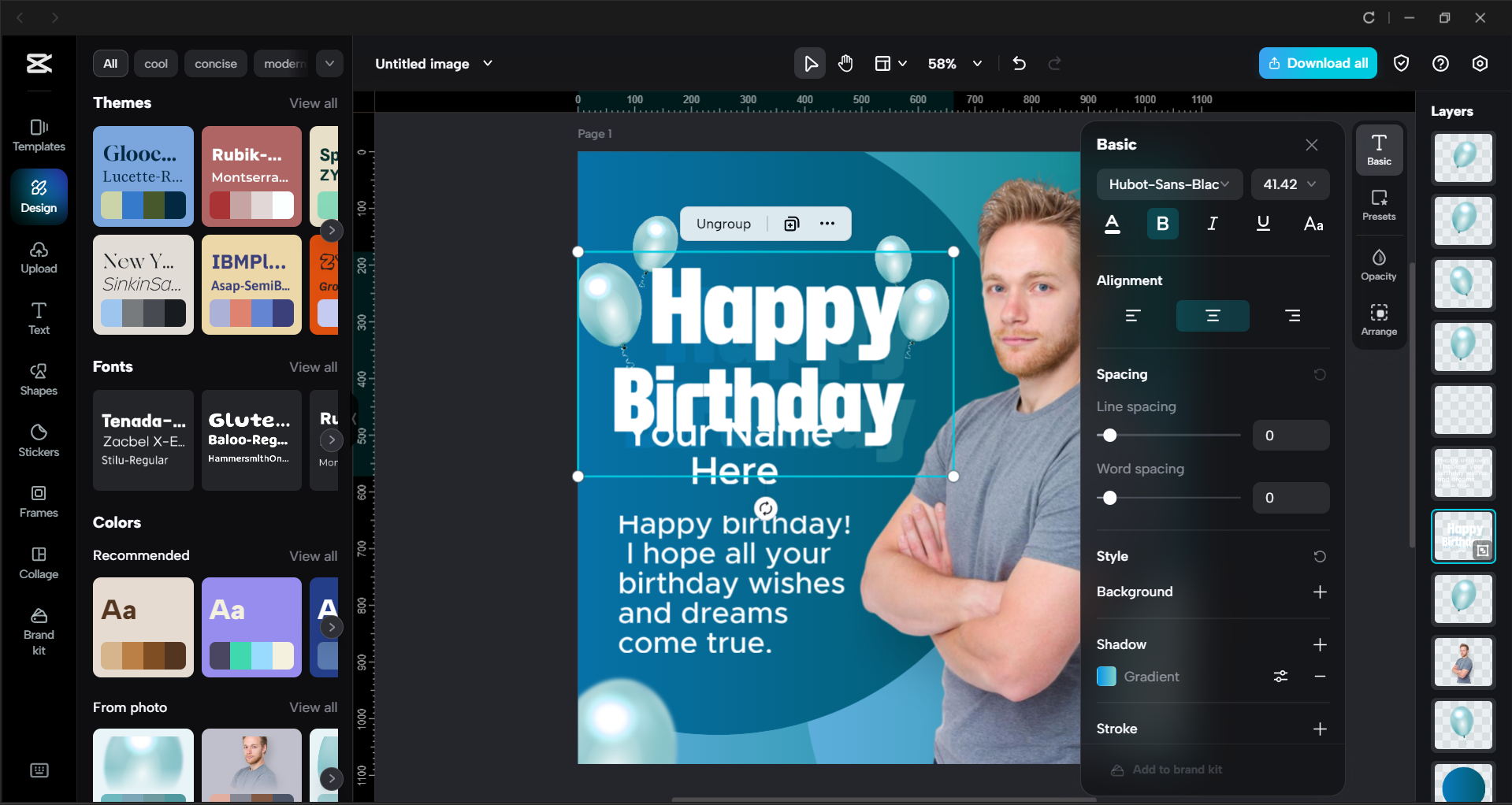This screenshot has height=805, width=1512.
Task: Toggle underline text formatting
Action: 1263,224
